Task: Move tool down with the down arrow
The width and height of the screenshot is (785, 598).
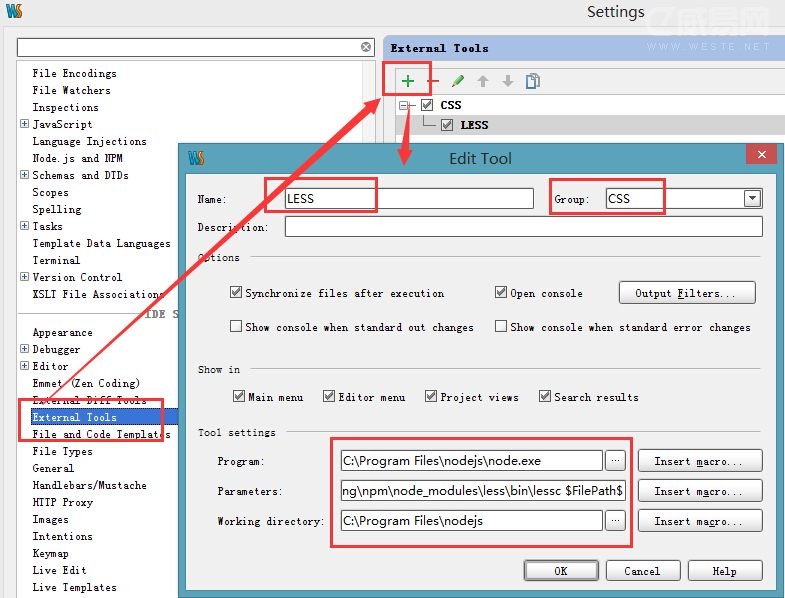Action: pos(508,81)
